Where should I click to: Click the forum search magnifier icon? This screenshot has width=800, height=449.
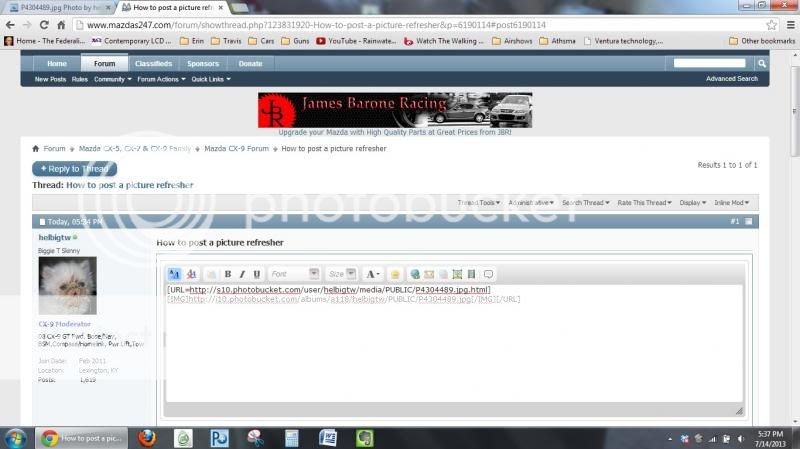761,63
